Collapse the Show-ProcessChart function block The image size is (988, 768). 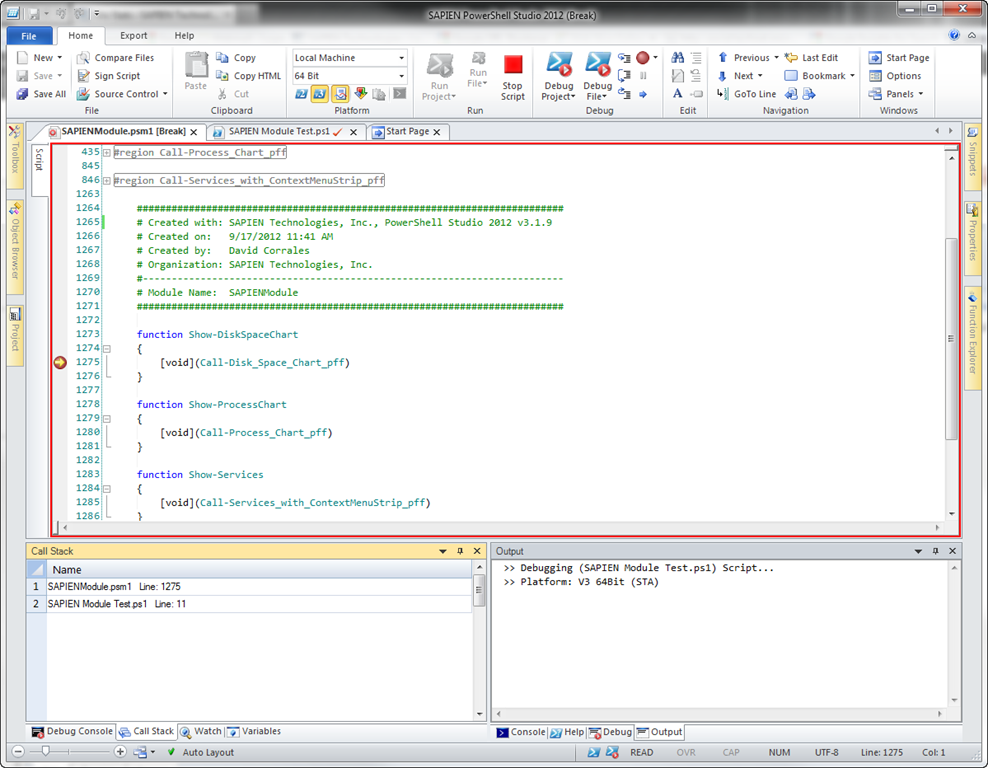[x=107, y=419]
